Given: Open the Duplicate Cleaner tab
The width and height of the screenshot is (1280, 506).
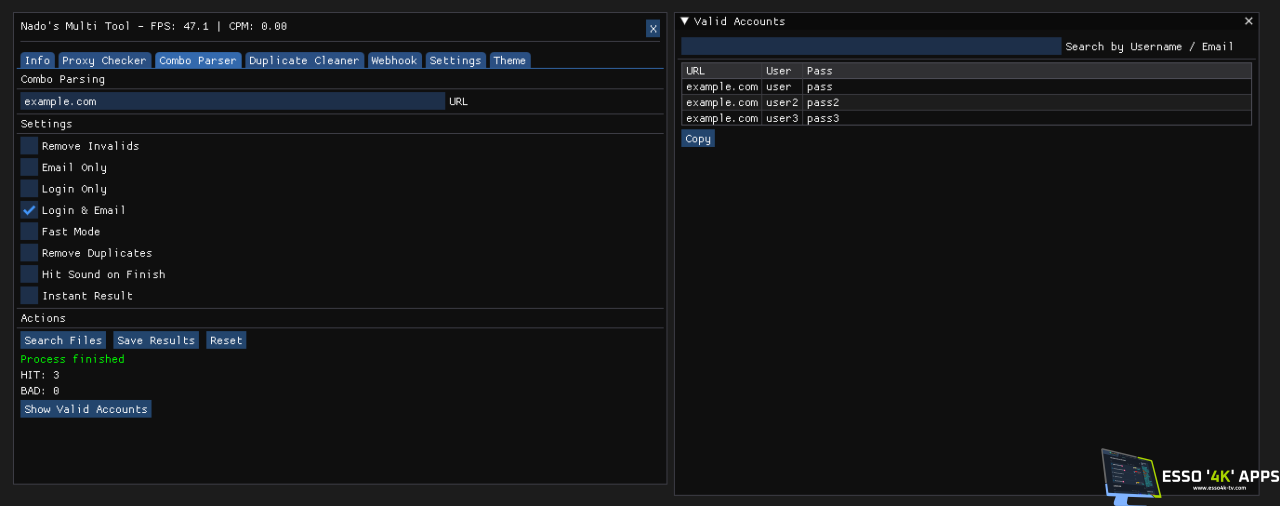Looking at the screenshot, I should click(304, 61).
